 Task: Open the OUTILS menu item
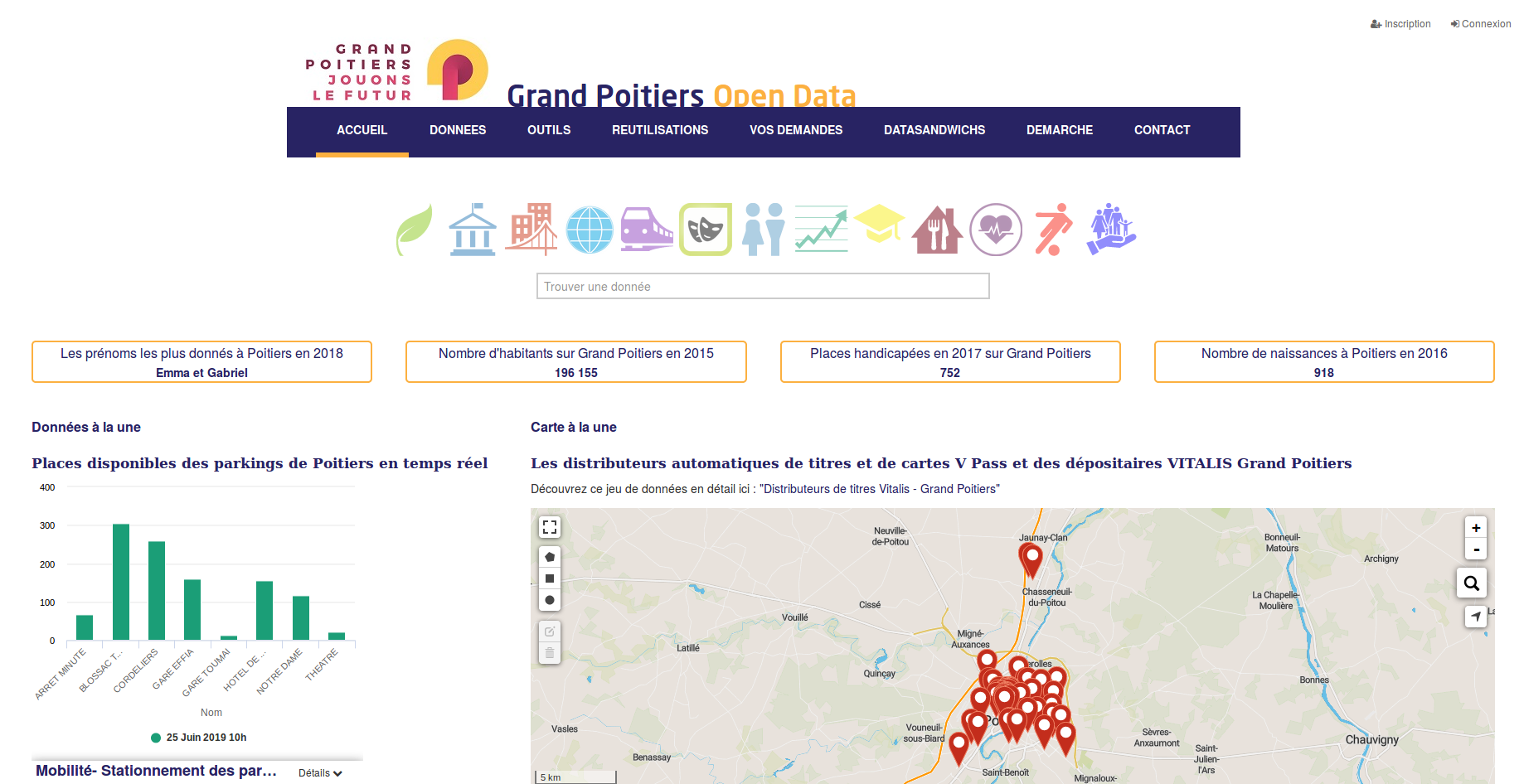click(549, 130)
